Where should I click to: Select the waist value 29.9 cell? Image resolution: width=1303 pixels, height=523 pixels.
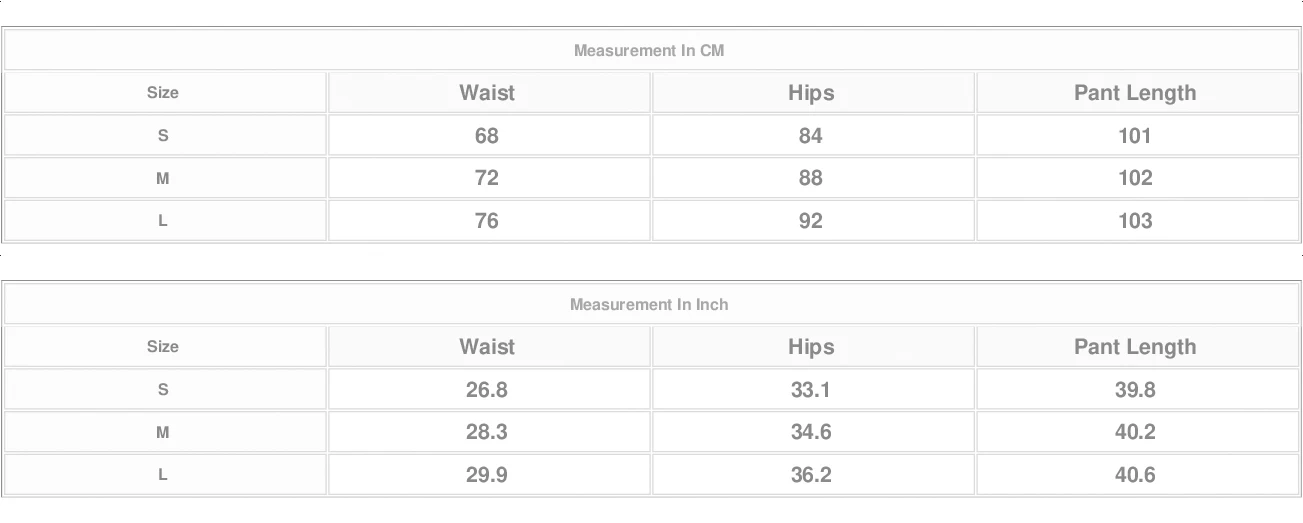pyautogui.click(x=487, y=474)
